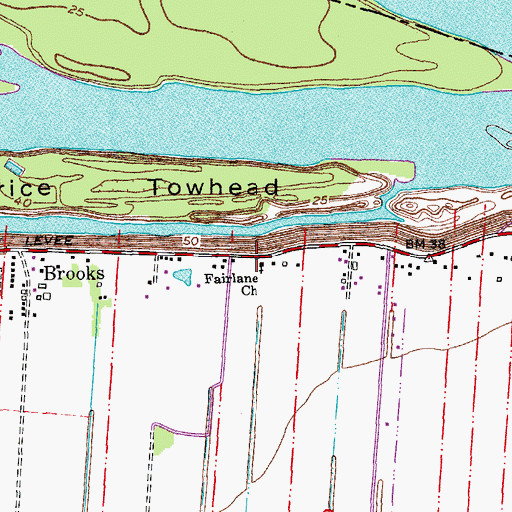The image size is (512, 512).
Task: Click the 'Brooks' place name
Action: [x=74, y=274]
